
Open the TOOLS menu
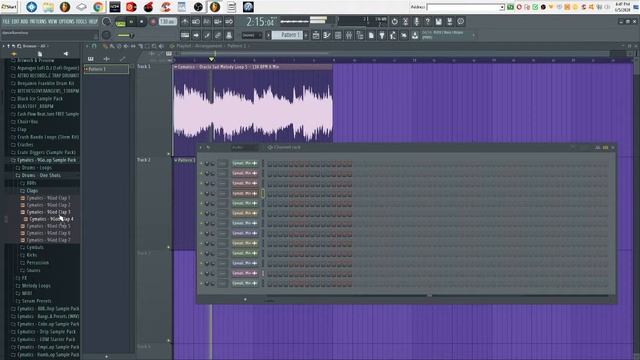pos(81,21)
